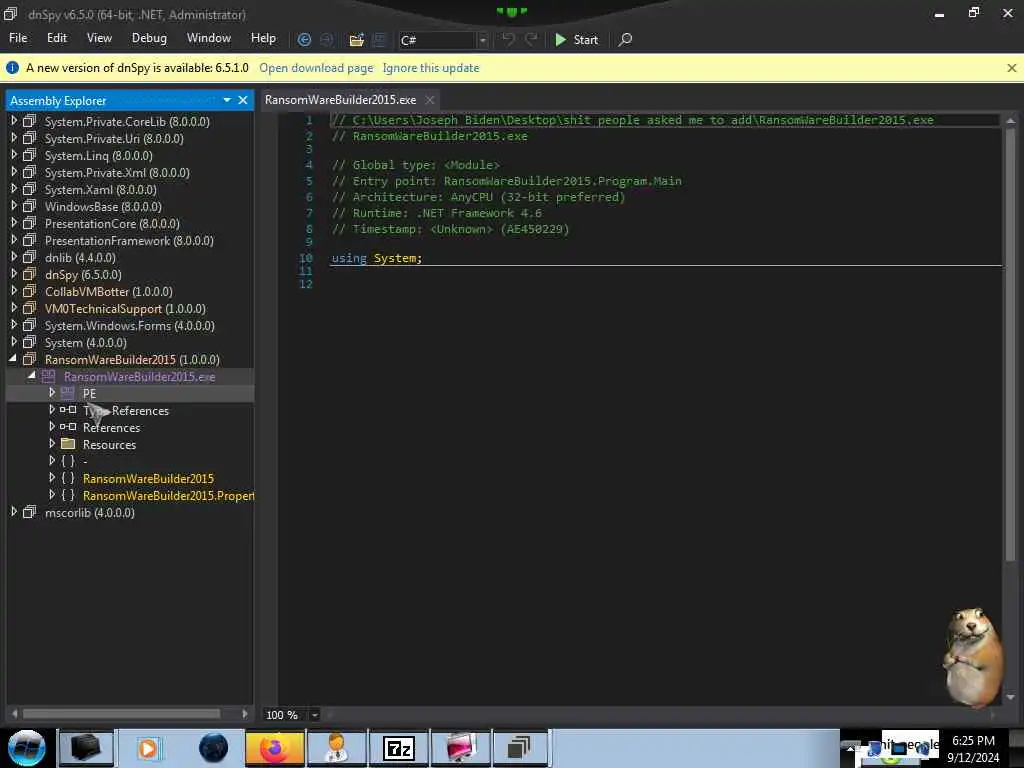Viewport: 1024px width, 768px height.
Task: Select the '-' empty namespace node
Action: [85, 461]
